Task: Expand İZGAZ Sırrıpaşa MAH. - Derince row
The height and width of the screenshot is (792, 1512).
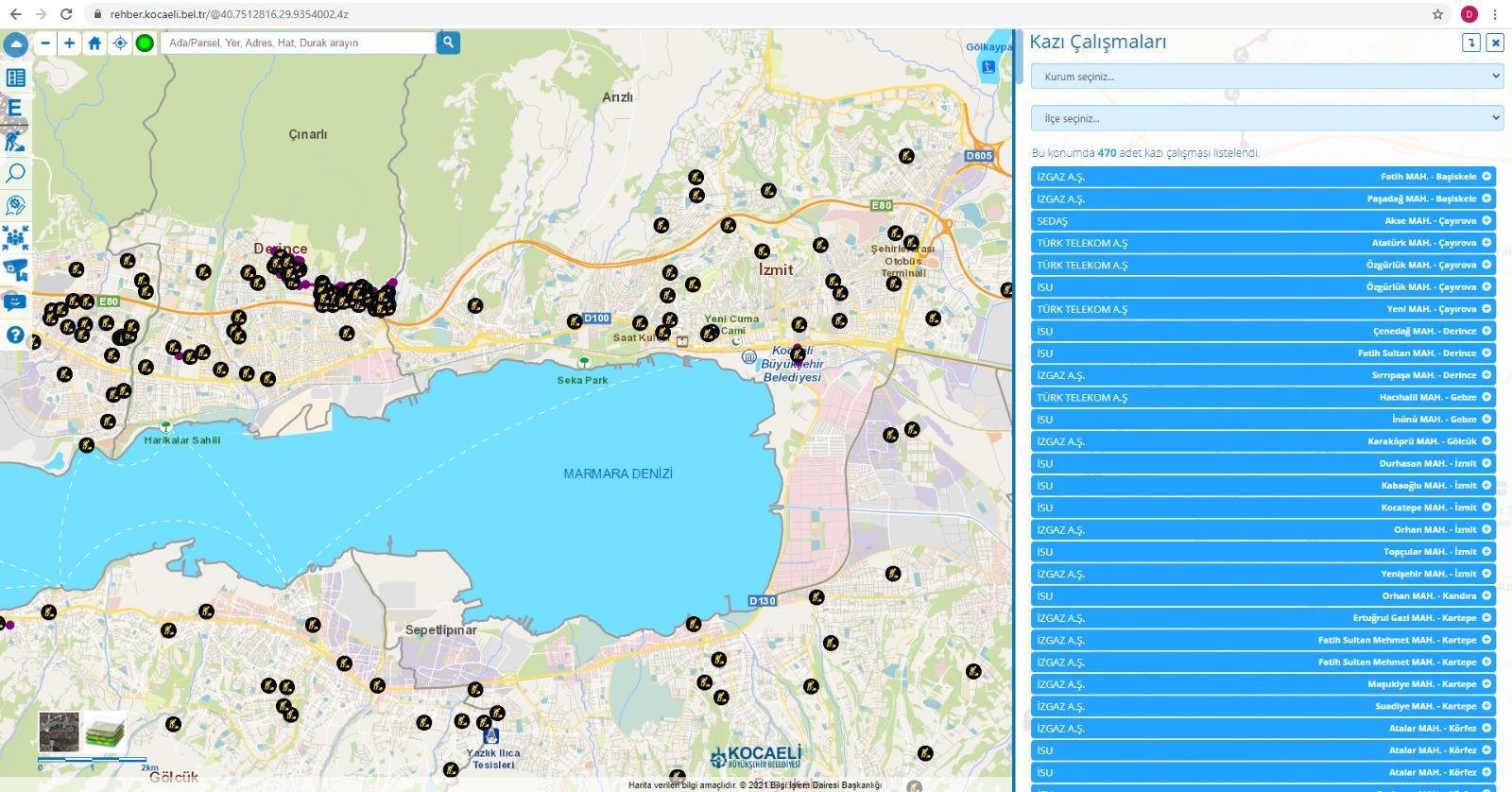Action: (x=1263, y=375)
